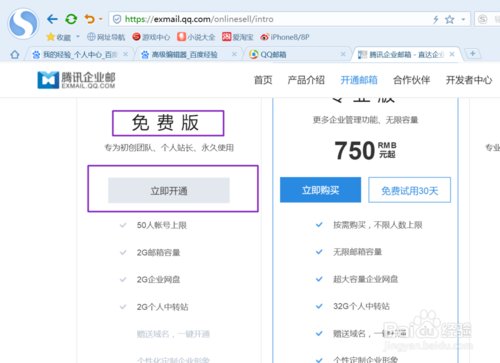Click the home icon in tab bar
This screenshot has width=500, height=363.
pos(15,54)
